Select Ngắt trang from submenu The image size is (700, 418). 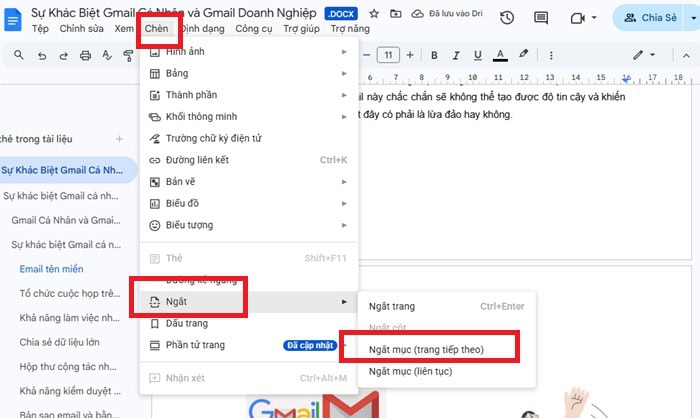(x=392, y=306)
